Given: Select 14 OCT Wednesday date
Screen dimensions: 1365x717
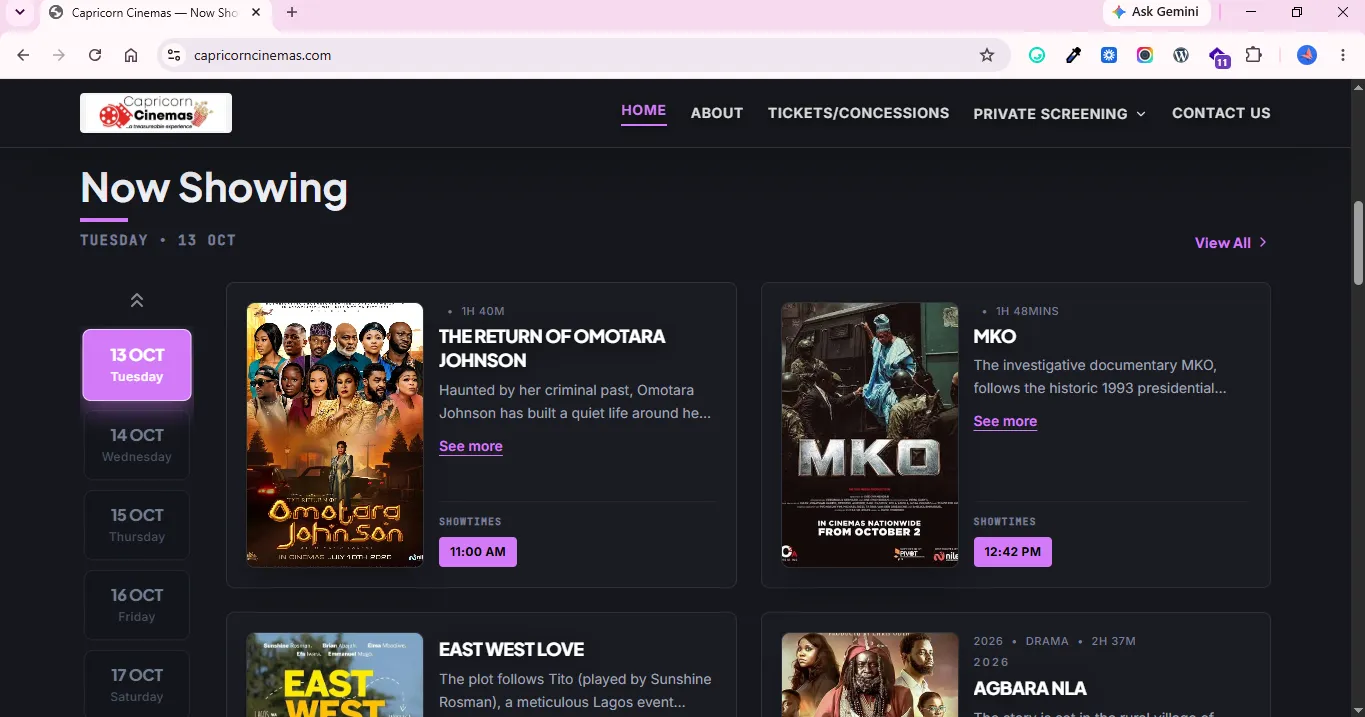Looking at the screenshot, I should [x=137, y=445].
